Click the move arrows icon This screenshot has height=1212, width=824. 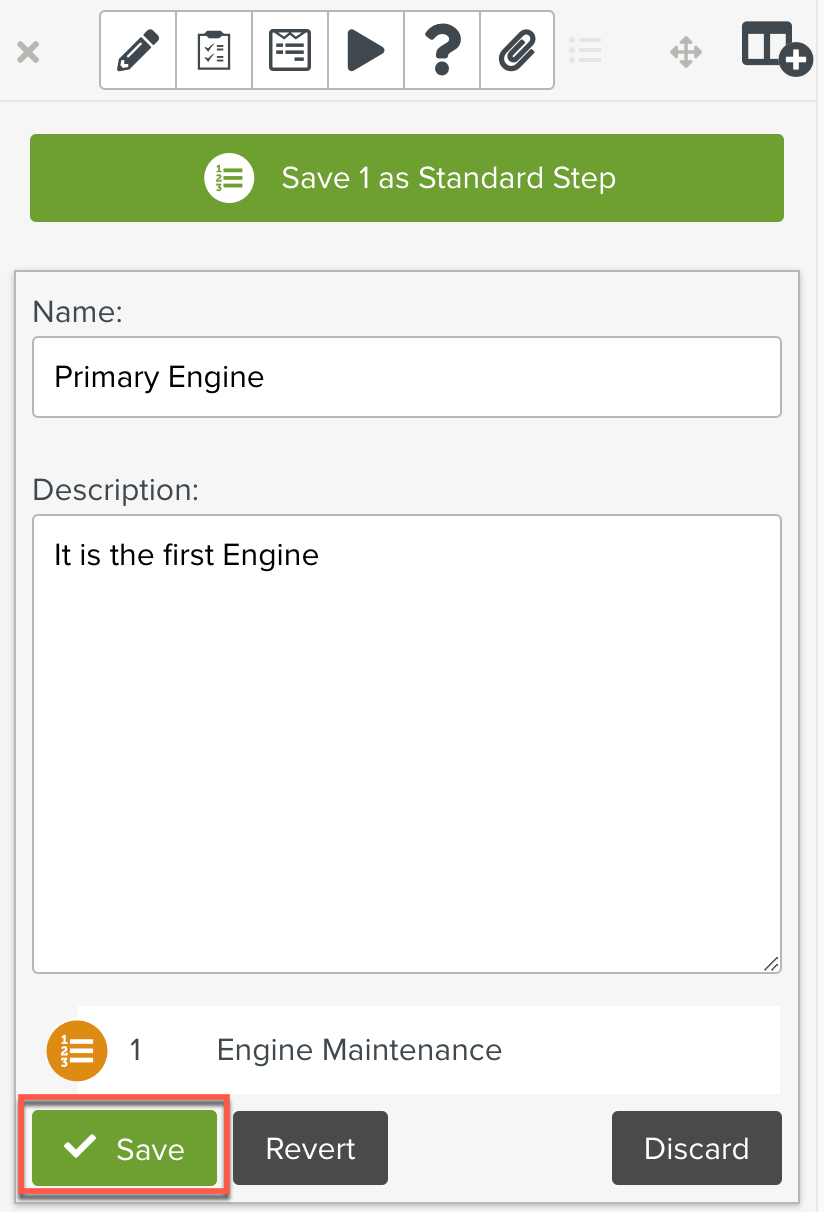click(x=686, y=52)
